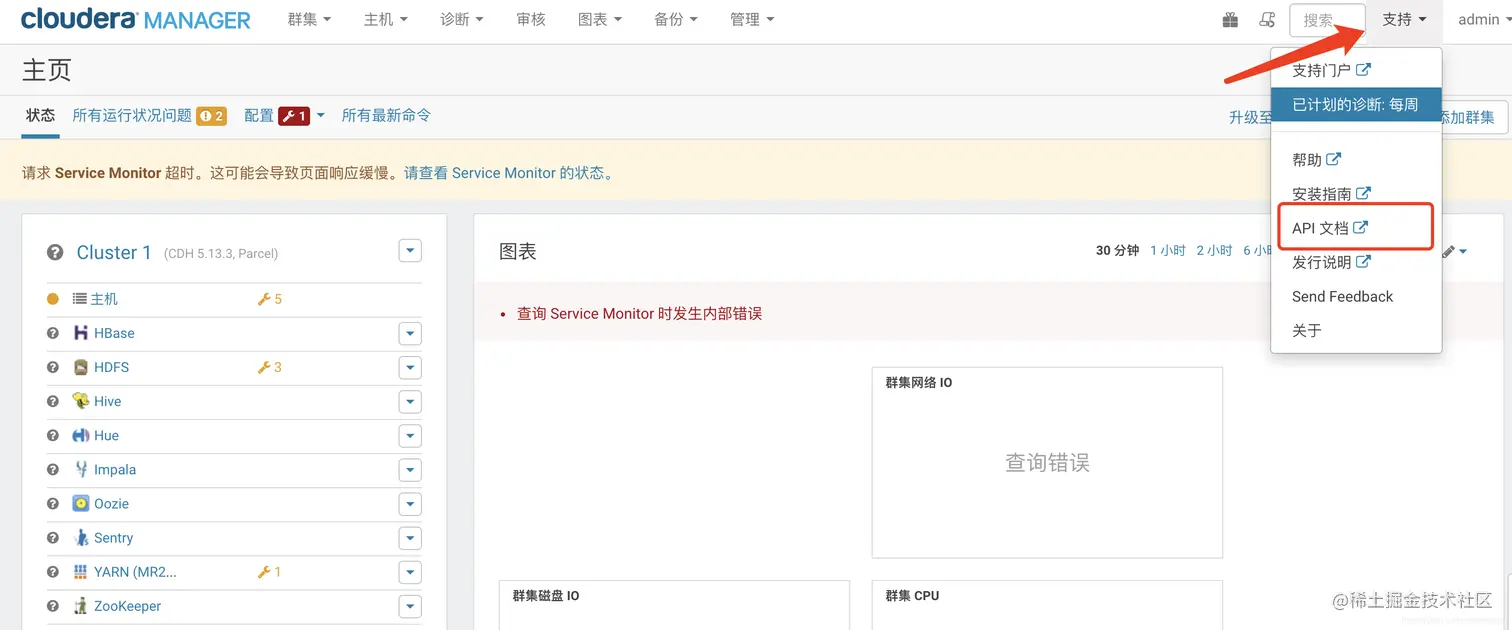This screenshot has height=630, width=1512.
Task: Open the 主机 menu in navbar
Action: 385,20
